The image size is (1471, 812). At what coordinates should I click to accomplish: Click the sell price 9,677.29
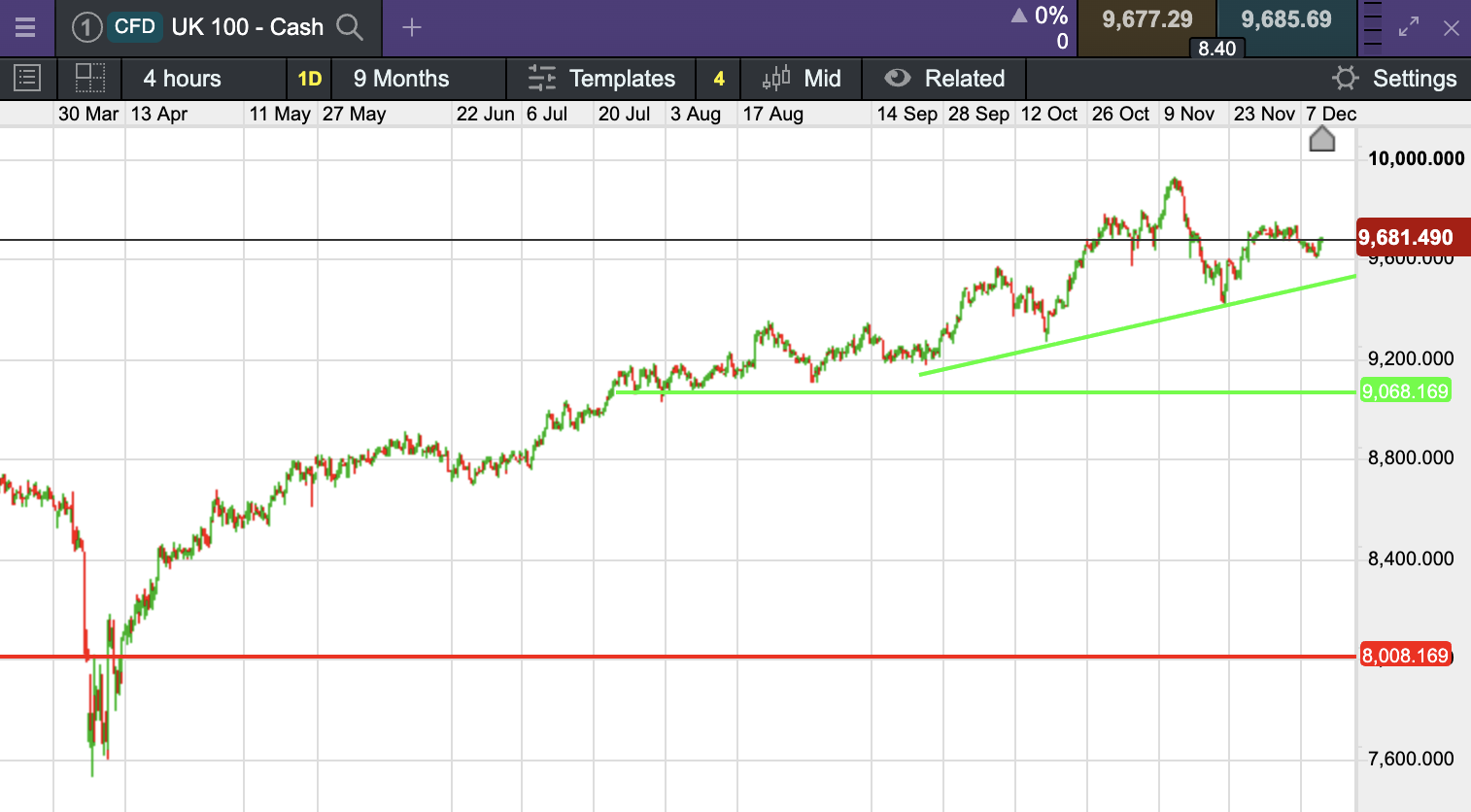coord(1147,19)
